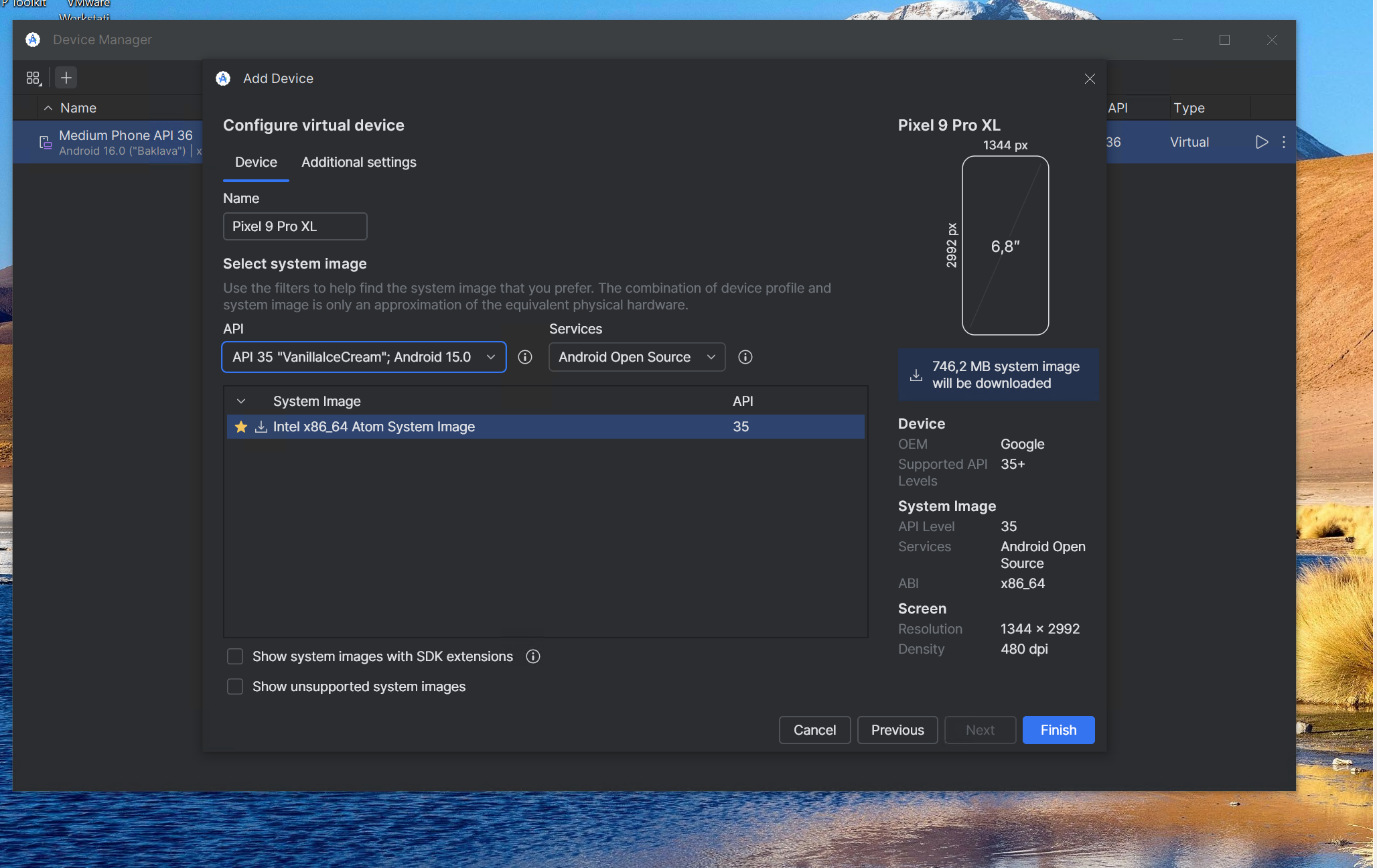Click the add device plus icon

pos(66,78)
